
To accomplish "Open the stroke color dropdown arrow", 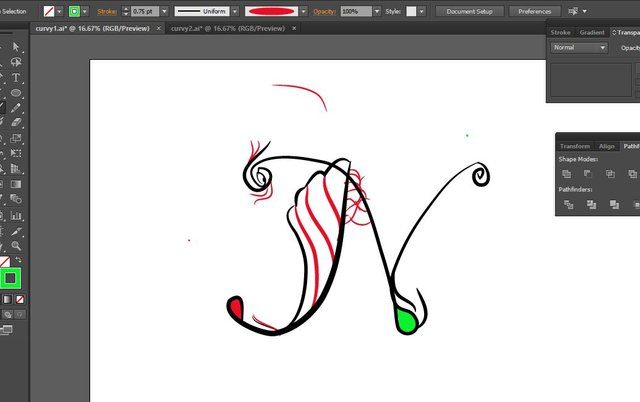I will click(84, 11).
